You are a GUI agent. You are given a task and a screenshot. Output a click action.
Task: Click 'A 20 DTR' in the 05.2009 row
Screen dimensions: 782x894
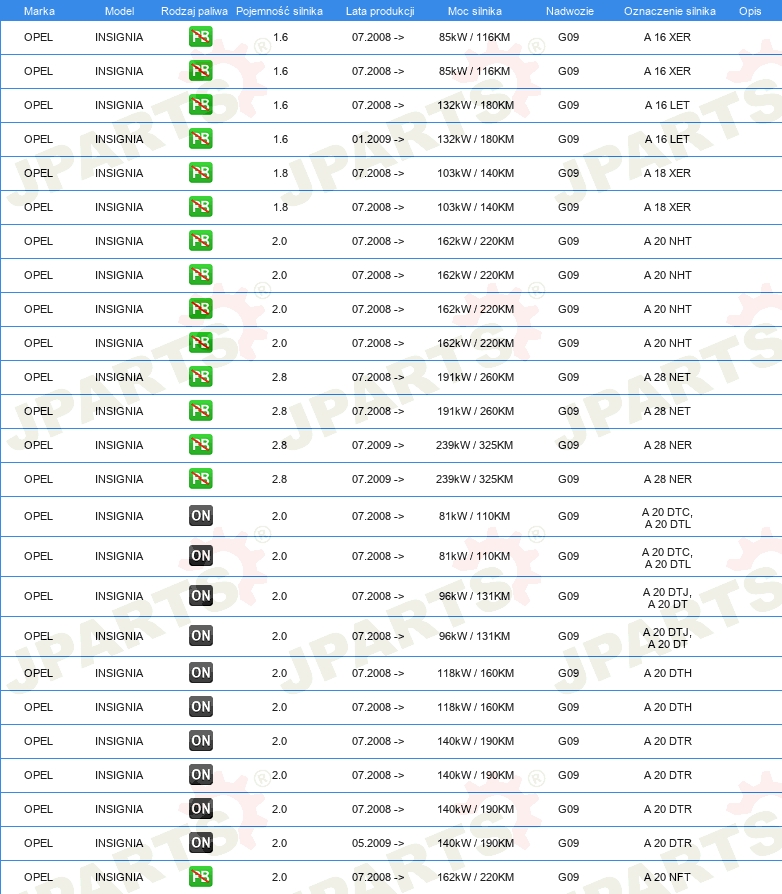pyautogui.click(x=667, y=843)
